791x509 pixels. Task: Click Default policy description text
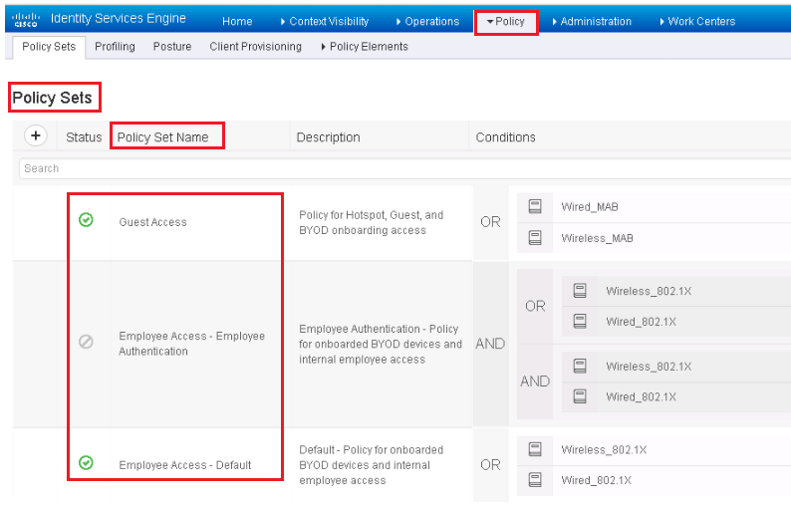pos(371,465)
